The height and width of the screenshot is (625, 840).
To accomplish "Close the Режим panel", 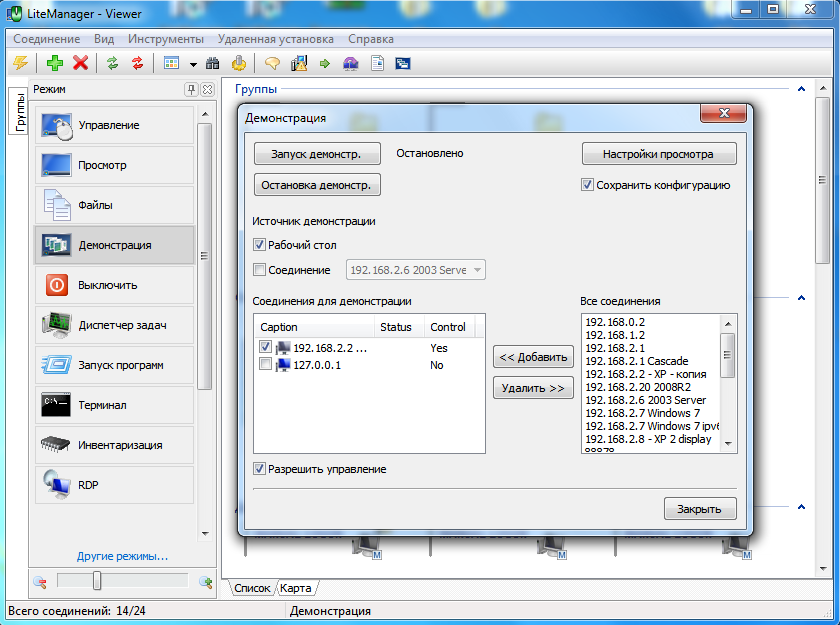I will 207,89.
